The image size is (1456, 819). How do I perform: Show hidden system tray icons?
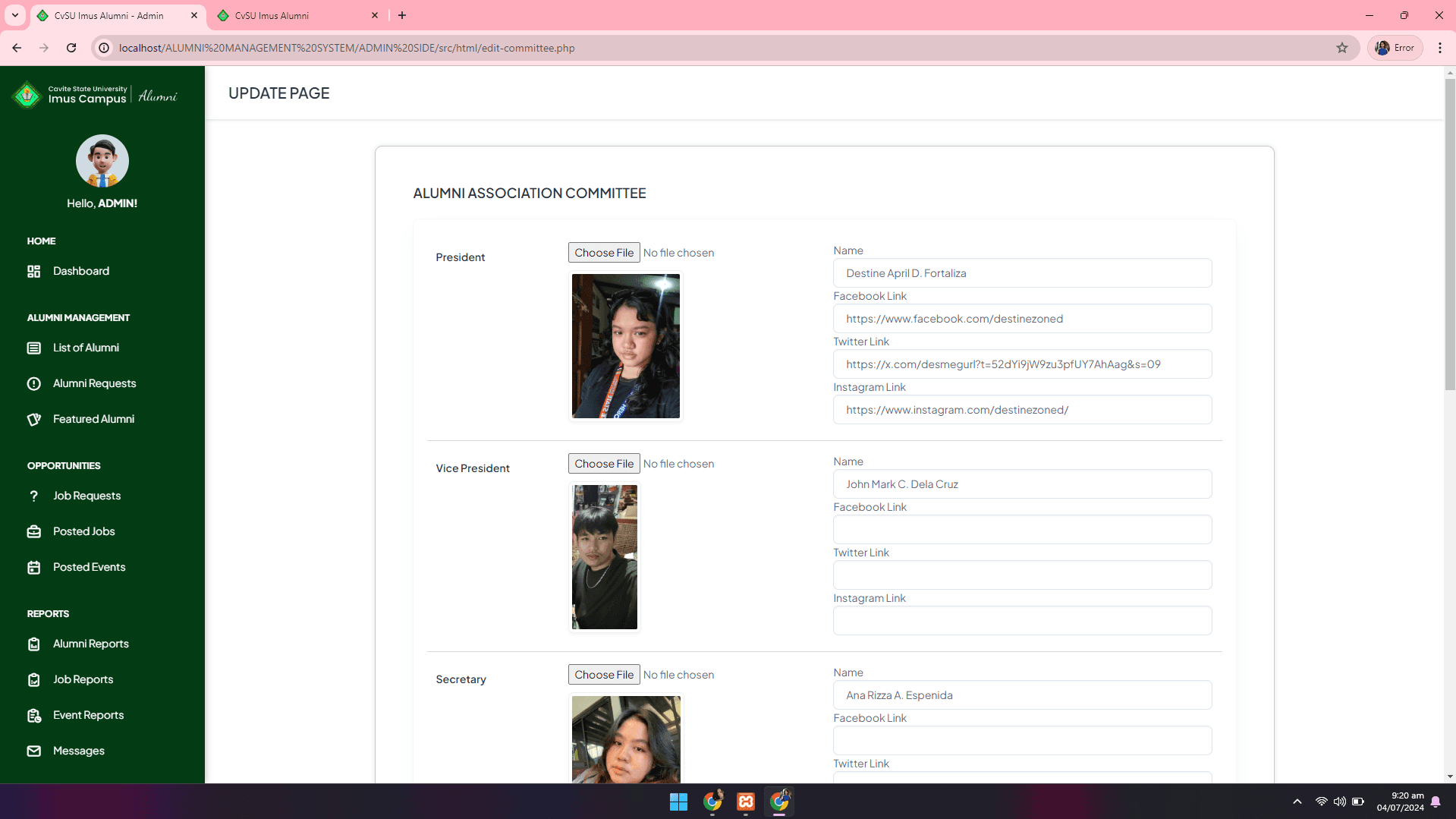[1297, 802]
